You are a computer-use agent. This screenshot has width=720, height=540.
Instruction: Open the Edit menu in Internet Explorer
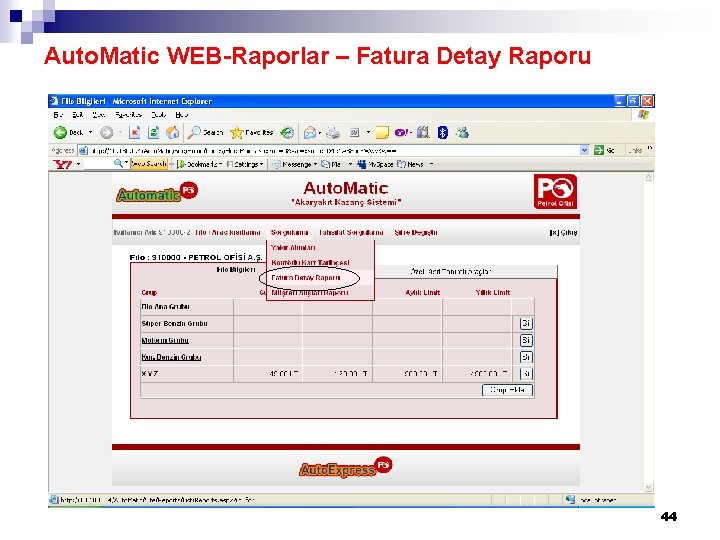click(78, 115)
